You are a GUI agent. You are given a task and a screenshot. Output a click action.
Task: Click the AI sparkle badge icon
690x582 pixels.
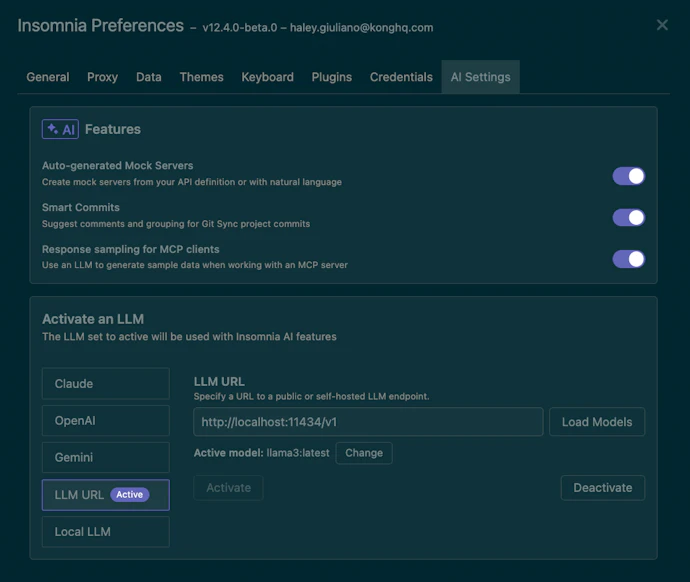[x=60, y=129]
